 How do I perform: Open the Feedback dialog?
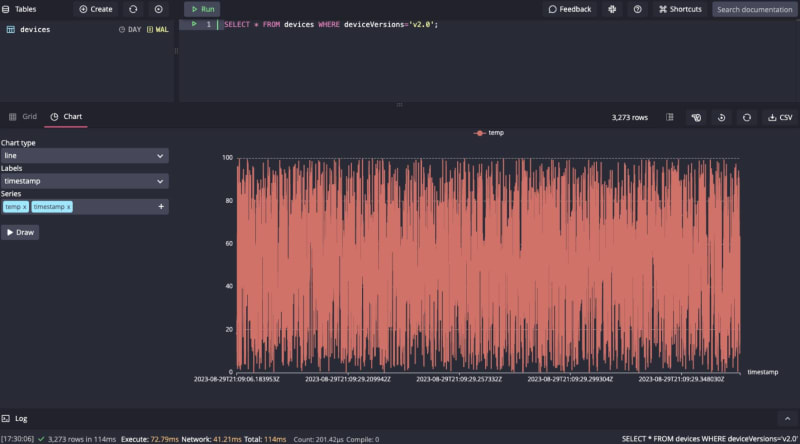[x=570, y=9]
